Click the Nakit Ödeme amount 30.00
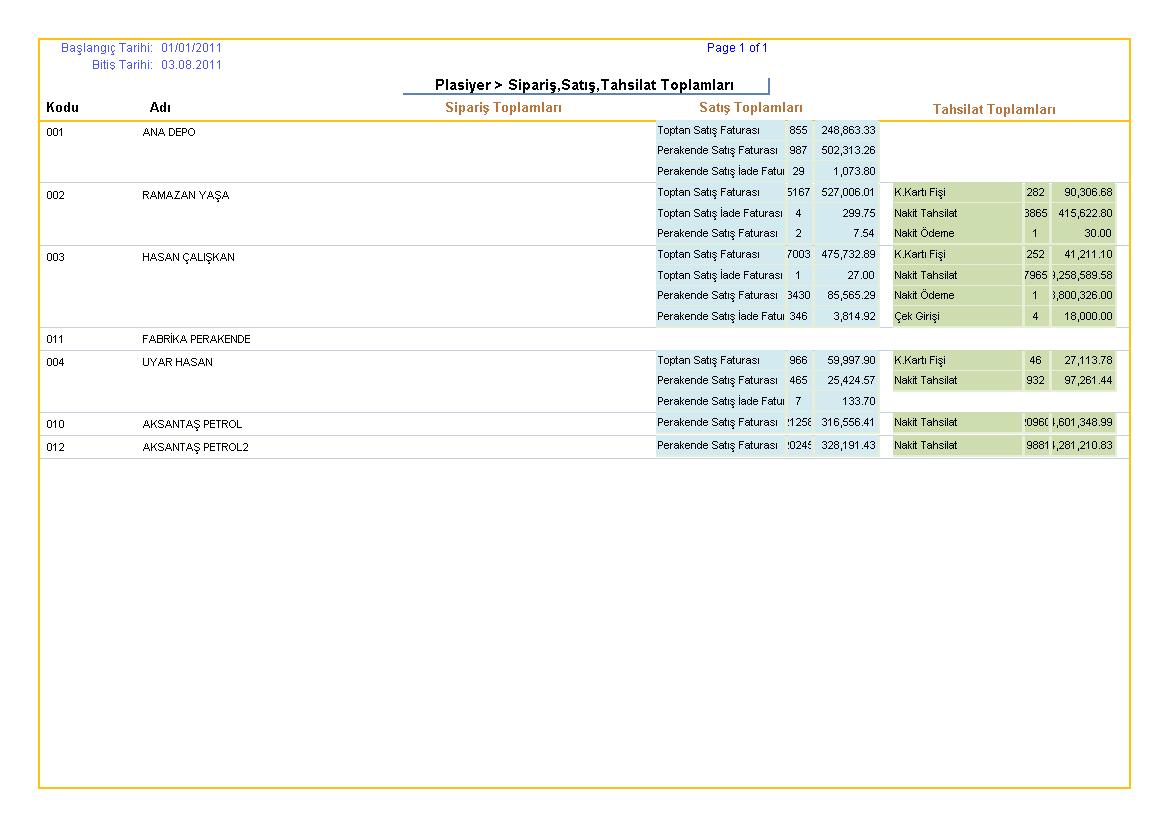This screenshot has height=826, width=1169. pos(1098,233)
